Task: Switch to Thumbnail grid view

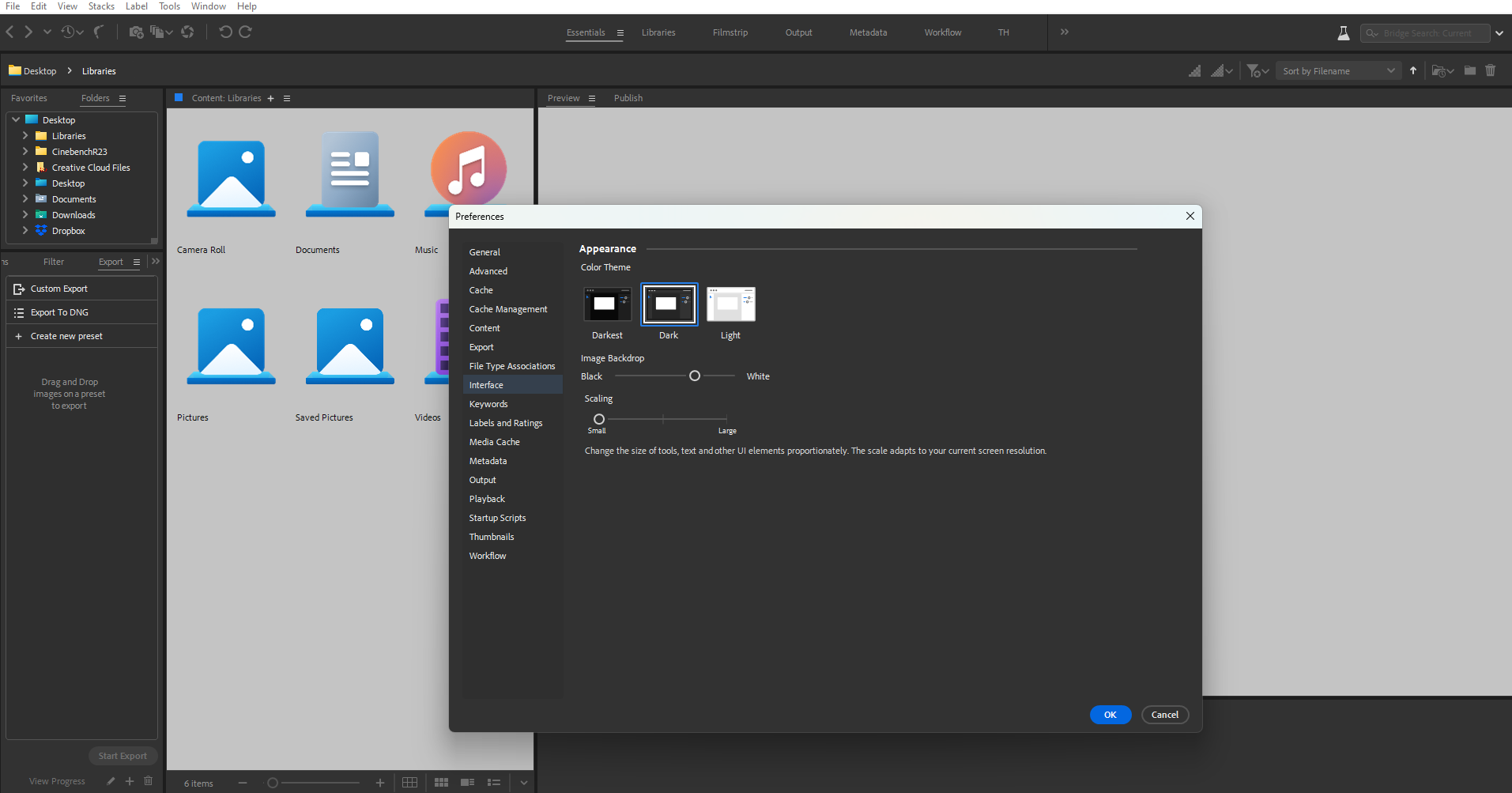Action: 441,783
